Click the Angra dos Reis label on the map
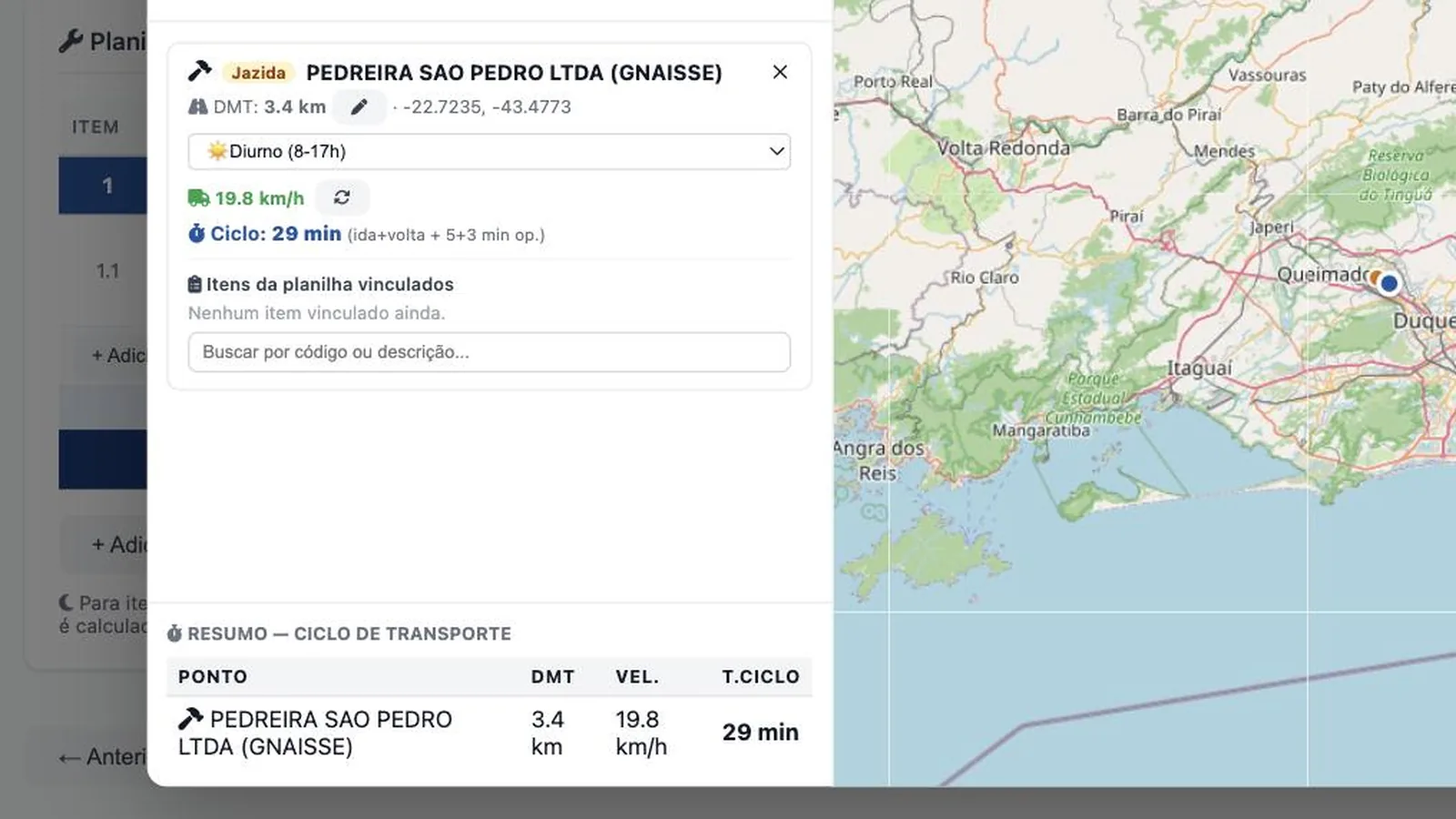This screenshot has height=819, width=1456. click(x=878, y=460)
